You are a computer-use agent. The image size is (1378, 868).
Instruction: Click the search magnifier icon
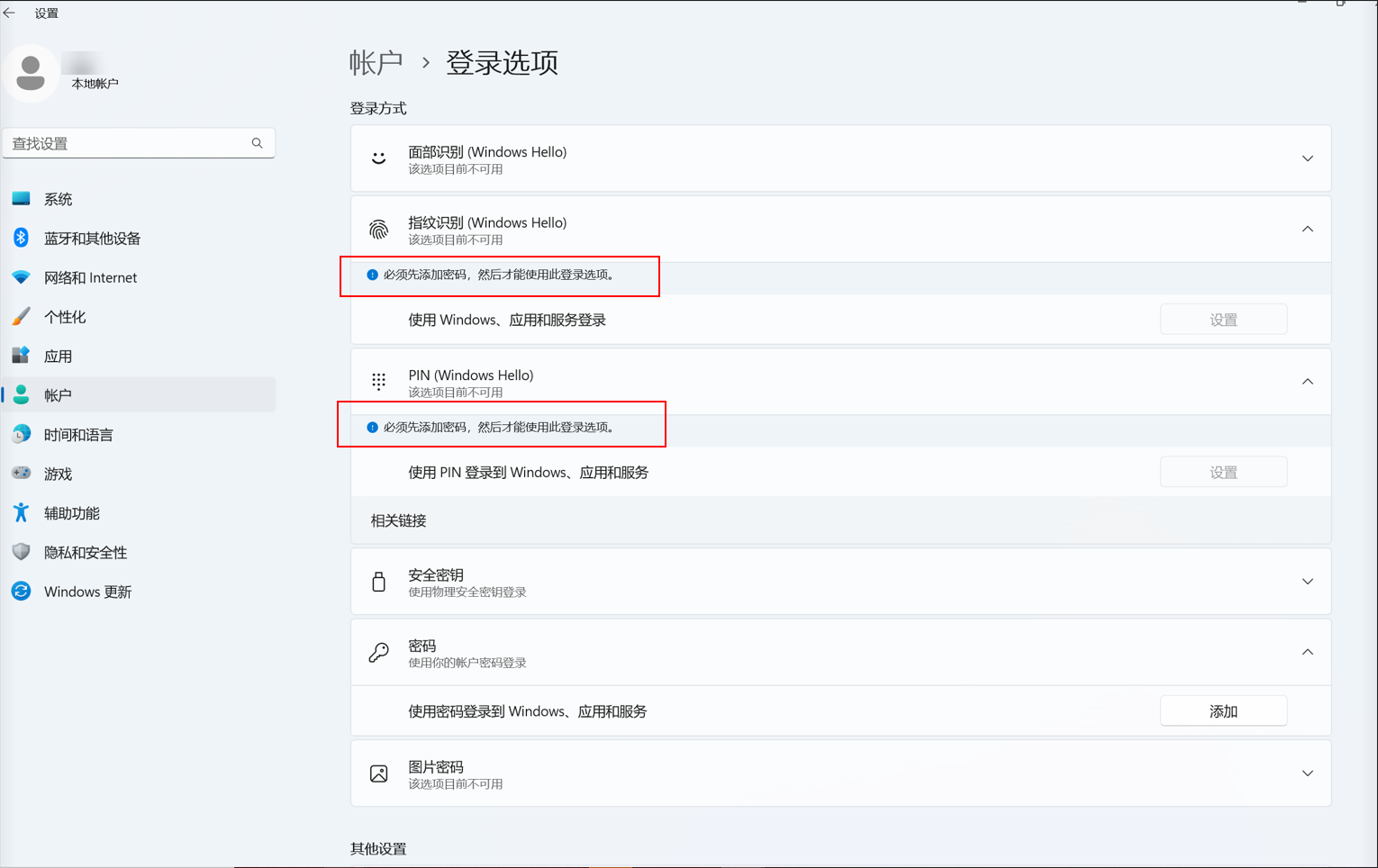257,143
